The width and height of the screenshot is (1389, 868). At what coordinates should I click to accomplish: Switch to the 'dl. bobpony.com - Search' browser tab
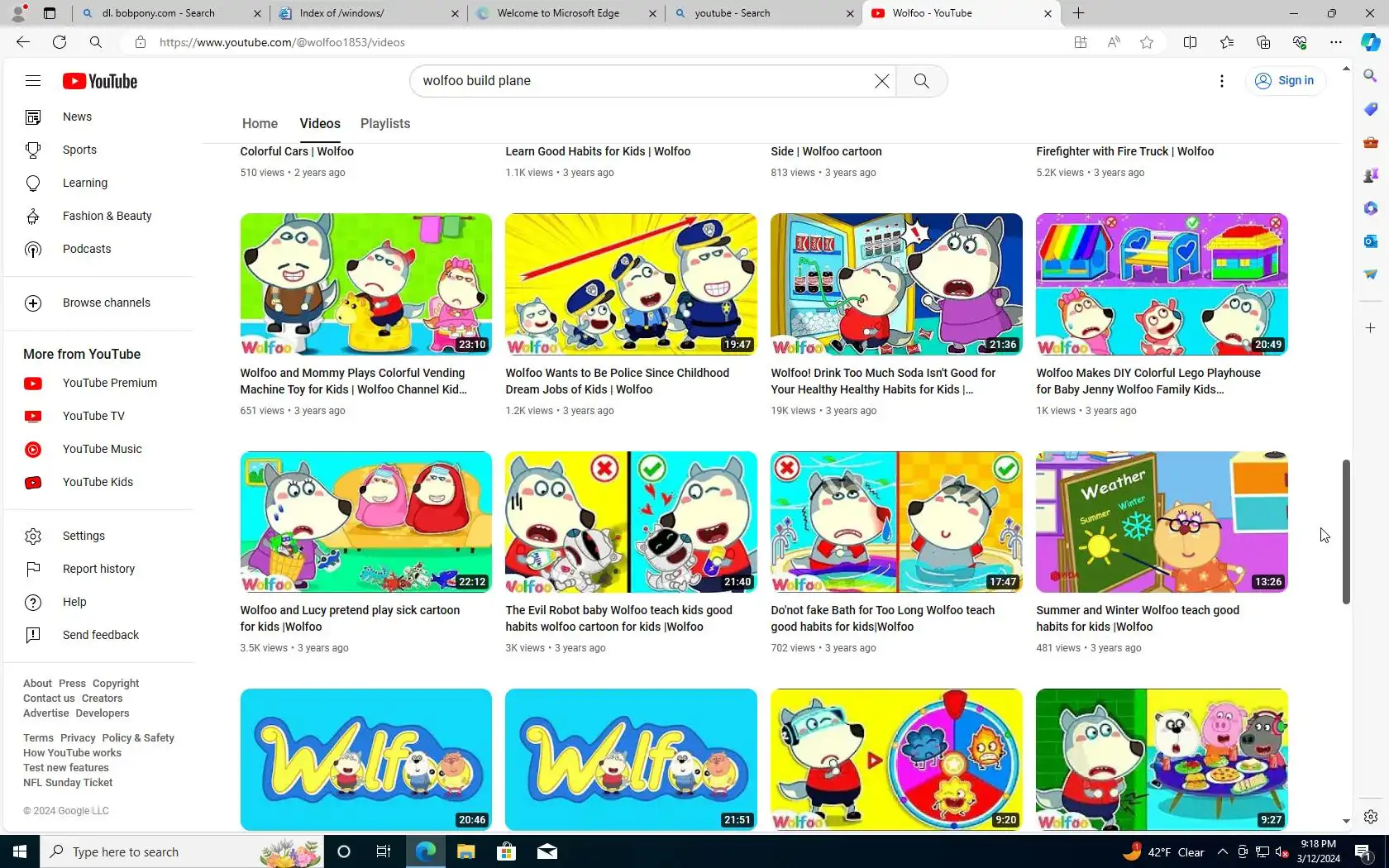point(169,13)
